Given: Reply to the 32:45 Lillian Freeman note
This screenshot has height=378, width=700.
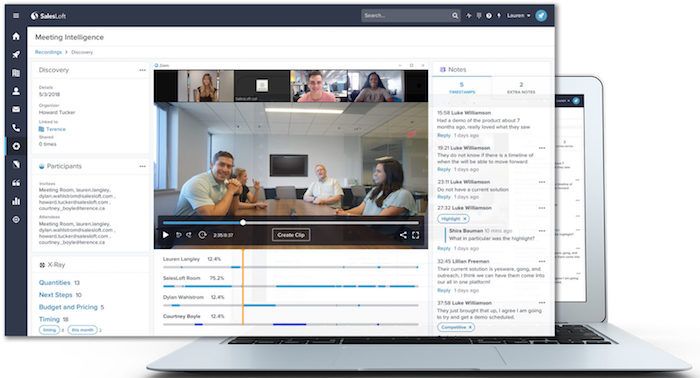Looking at the screenshot, I should [x=444, y=290].
